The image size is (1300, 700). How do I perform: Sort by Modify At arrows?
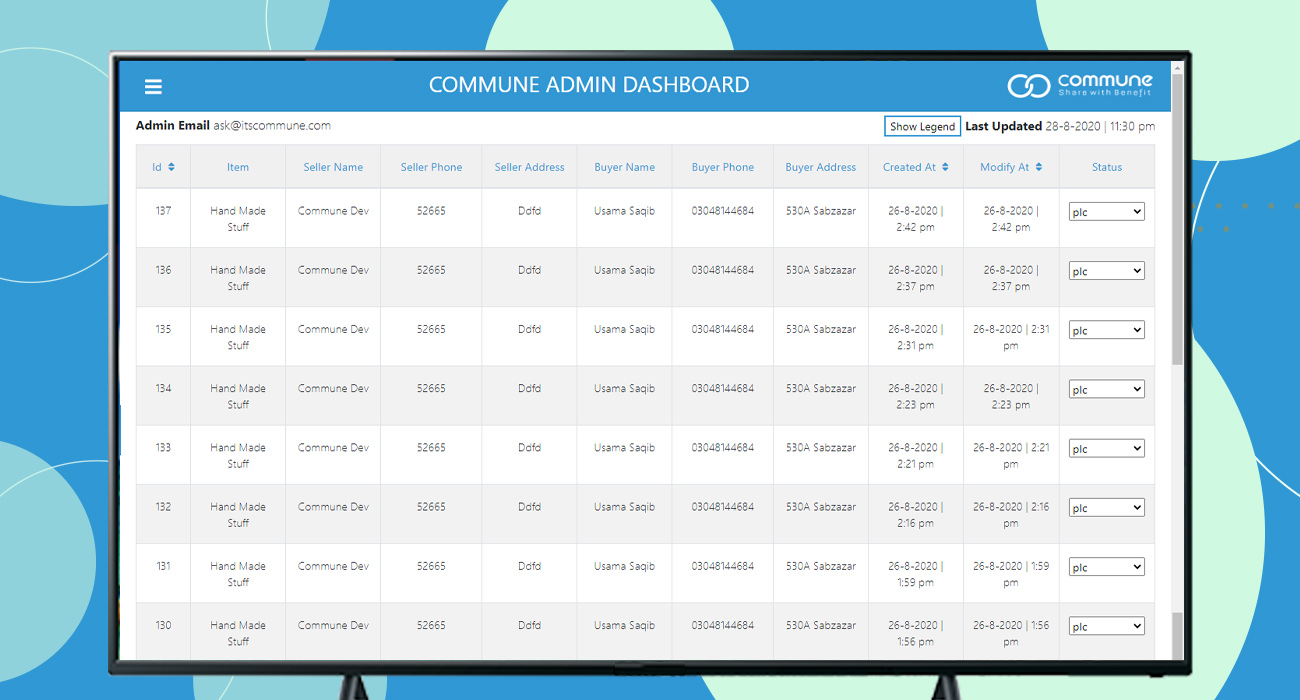click(1039, 167)
